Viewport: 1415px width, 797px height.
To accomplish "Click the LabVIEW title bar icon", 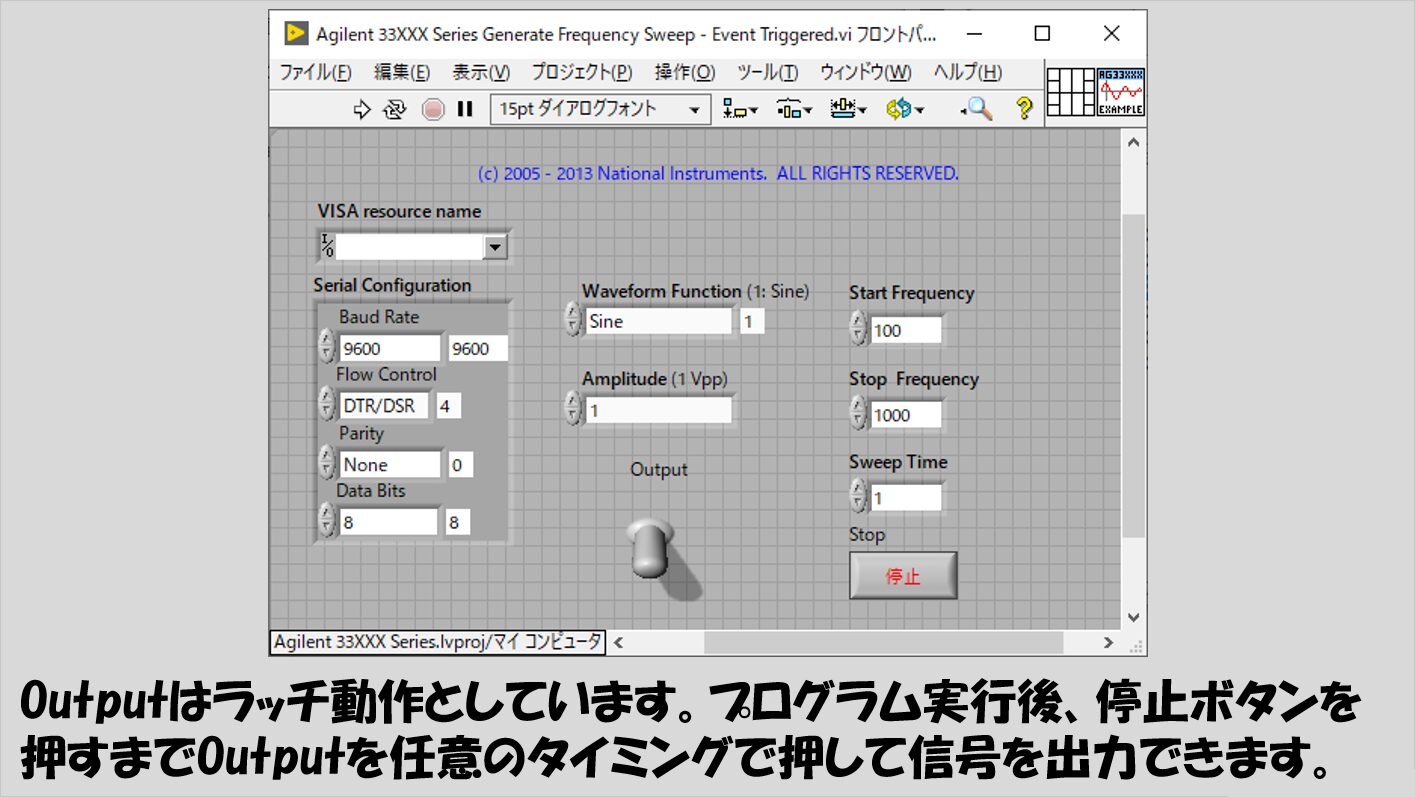I will point(295,33).
